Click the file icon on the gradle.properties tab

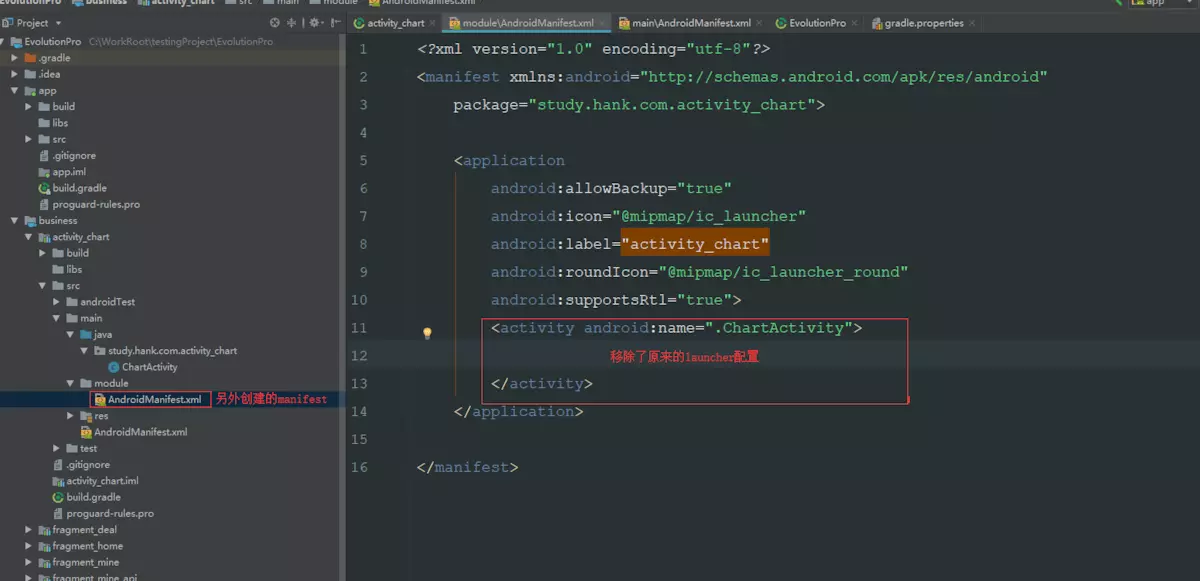(877, 23)
